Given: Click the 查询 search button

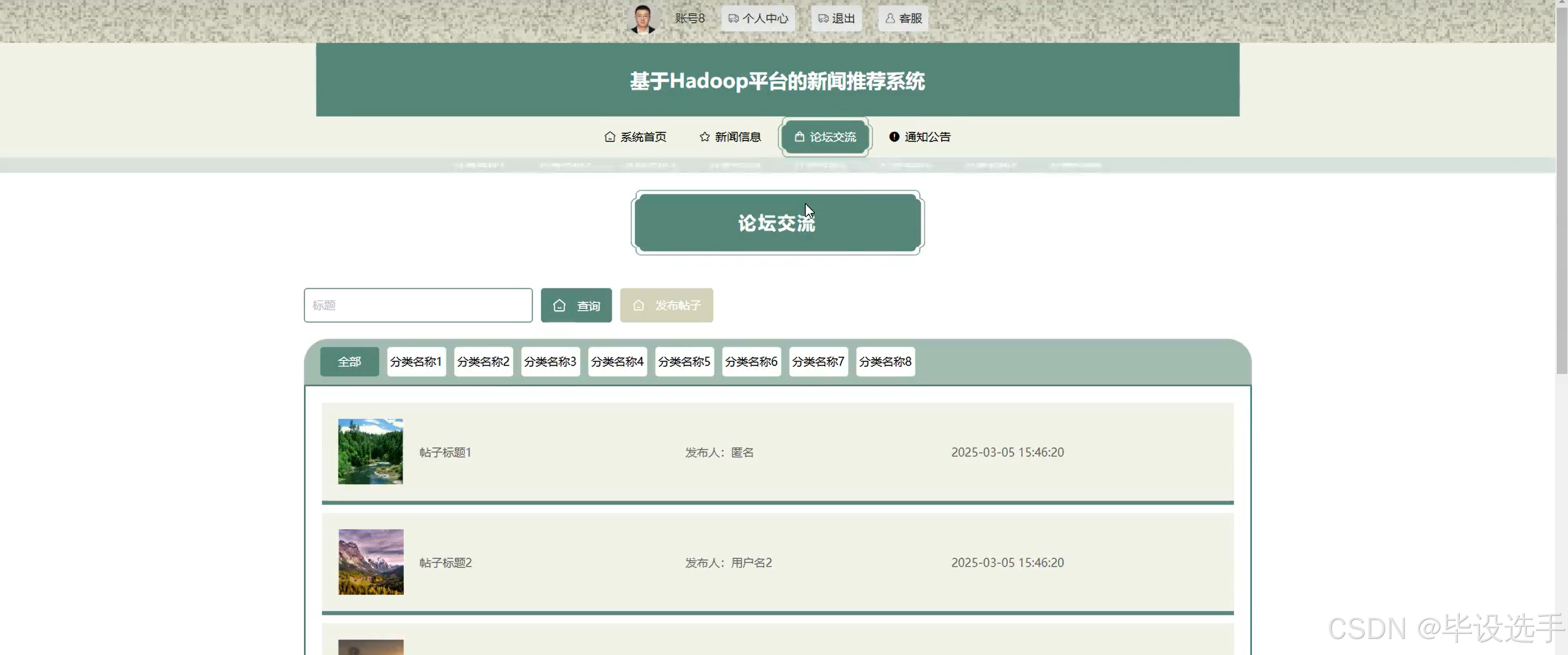Looking at the screenshot, I should (x=576, y=305).
